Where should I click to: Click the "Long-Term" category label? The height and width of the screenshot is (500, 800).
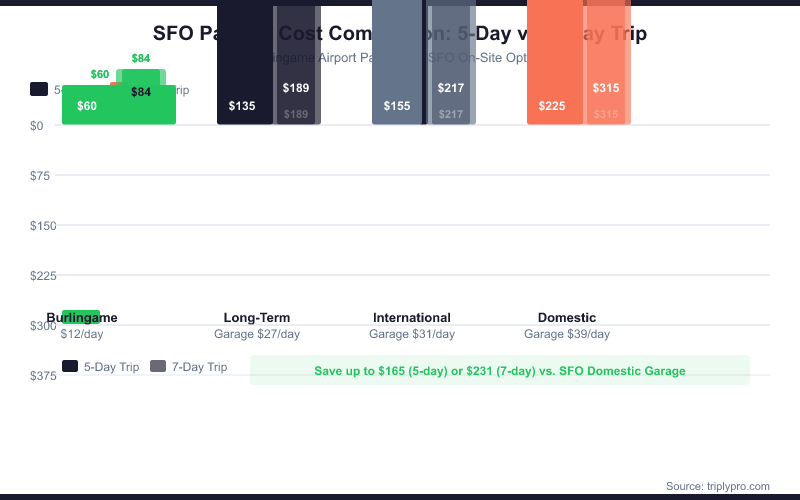coord(257,318)
